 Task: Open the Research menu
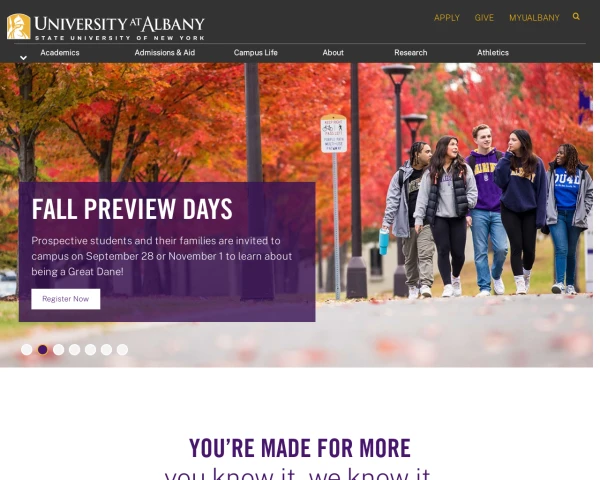pos(411,53)
